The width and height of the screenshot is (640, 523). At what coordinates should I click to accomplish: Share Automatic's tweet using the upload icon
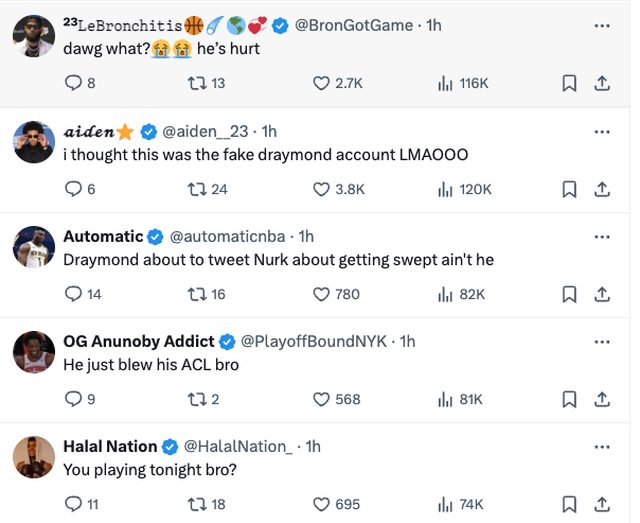[602, 294]
